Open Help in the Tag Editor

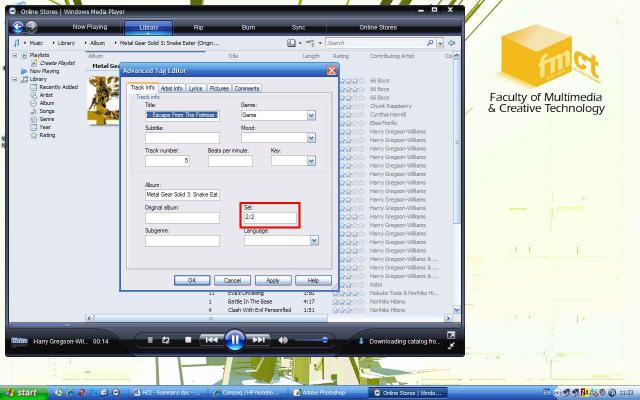click(x=313, y=280)
